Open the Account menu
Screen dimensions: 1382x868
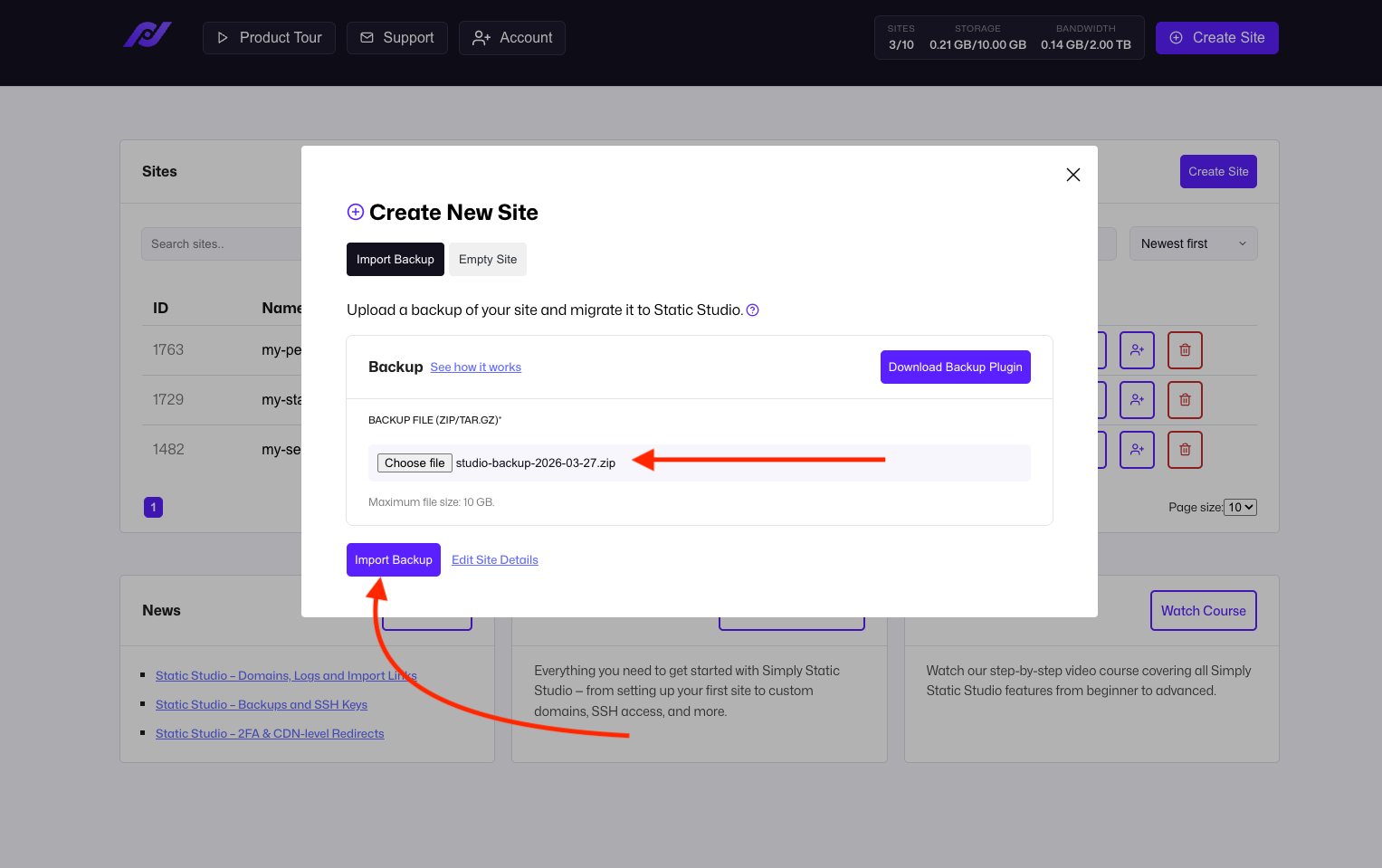tap(512, 38)
